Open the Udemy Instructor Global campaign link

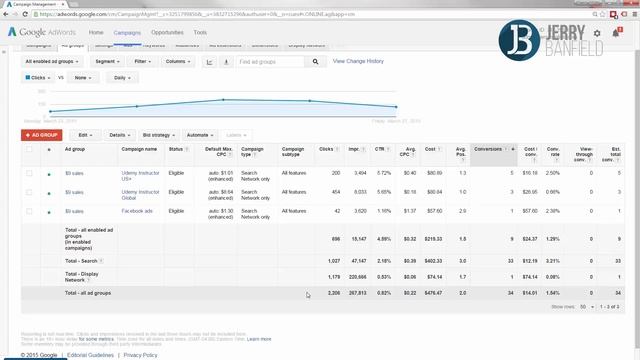tap(140, 195)
